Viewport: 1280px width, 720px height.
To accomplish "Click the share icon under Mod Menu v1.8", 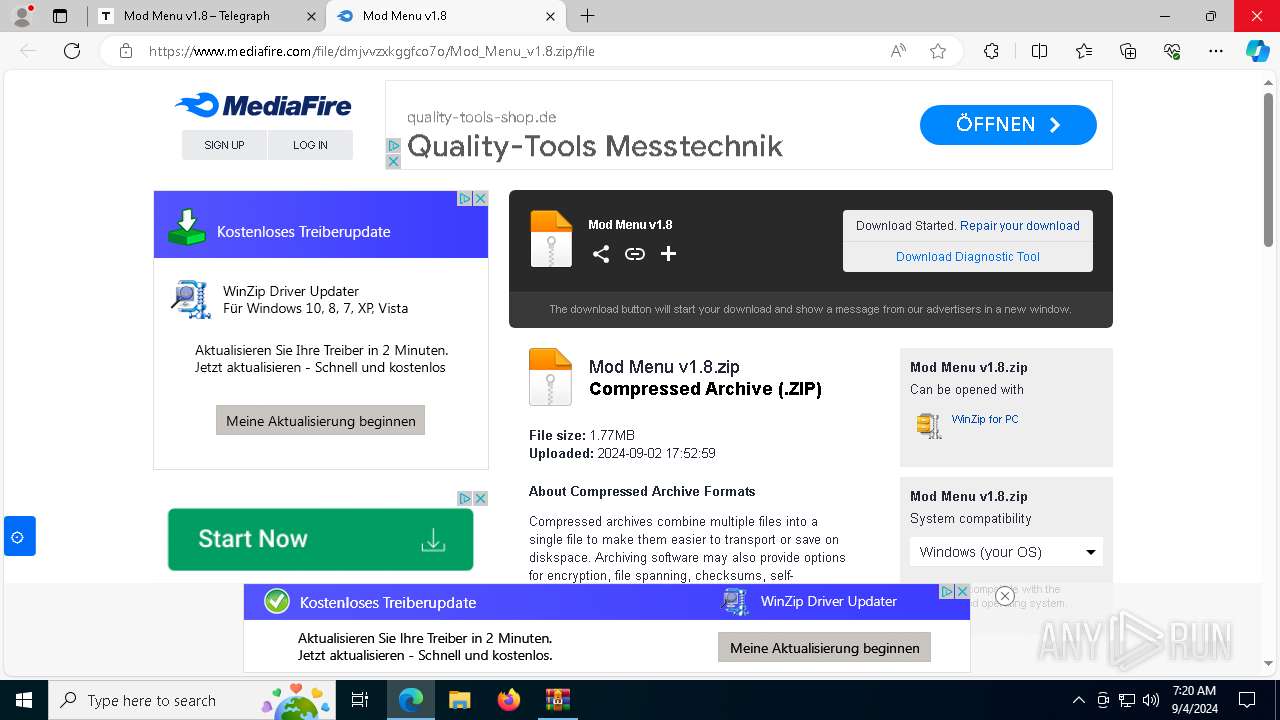I will pyautogui.click(x=601, y=254).
